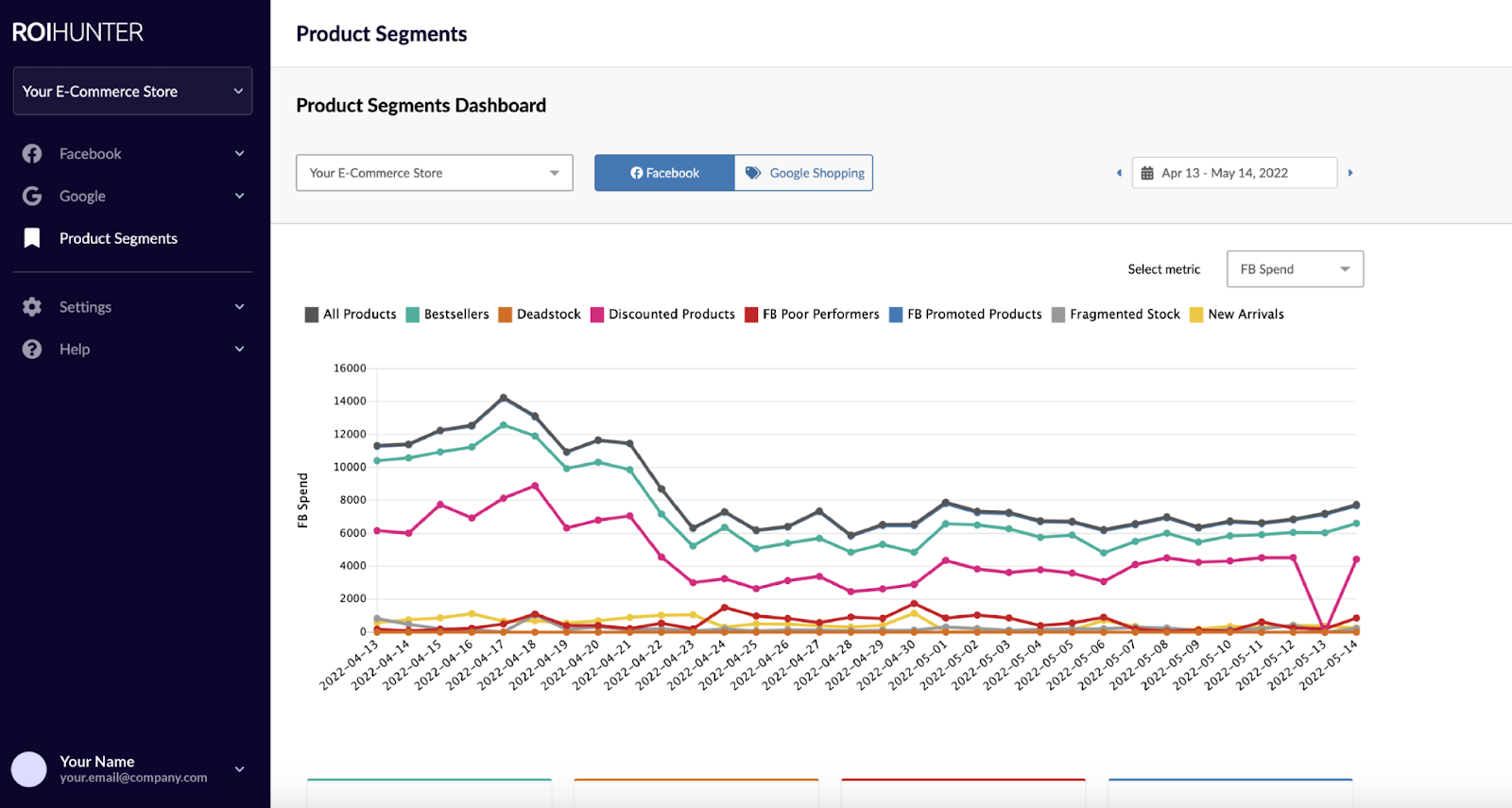Click the ROI Hunter logo
The height and width of the screenshot is (808, 1512).
coord(77,32)
